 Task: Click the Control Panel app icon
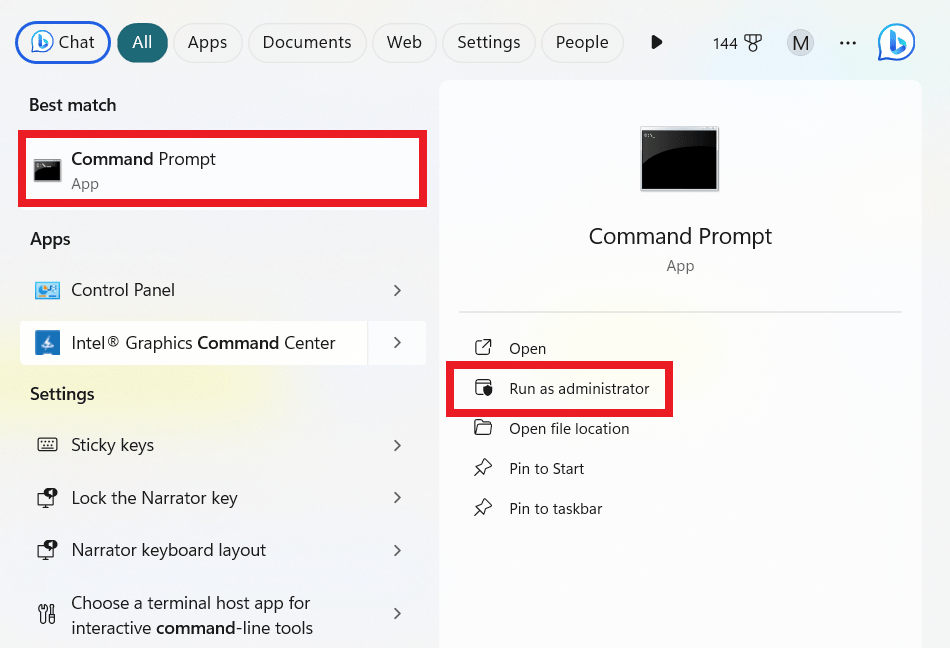click(47, 290)
